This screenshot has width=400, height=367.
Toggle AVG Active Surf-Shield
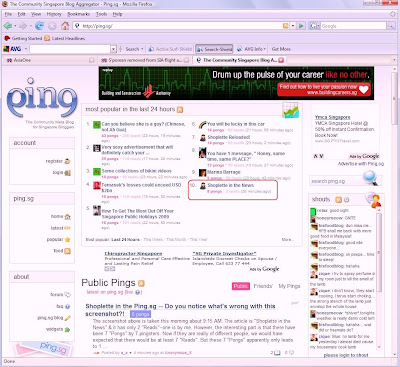(170, 49)
